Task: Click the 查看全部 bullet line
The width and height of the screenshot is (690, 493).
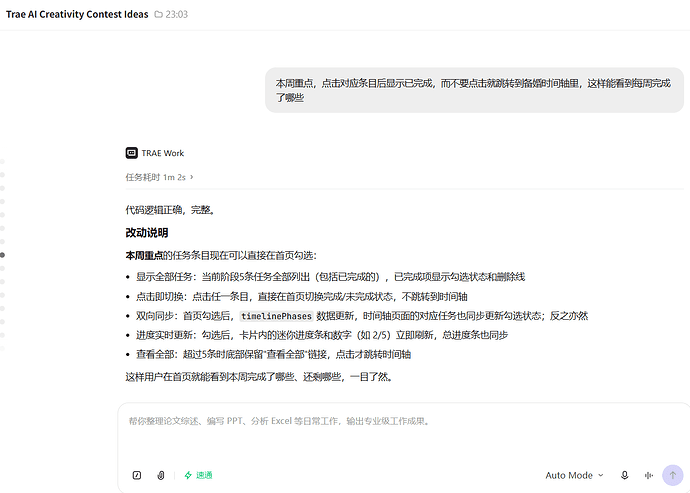Action: tap(273, 354)
